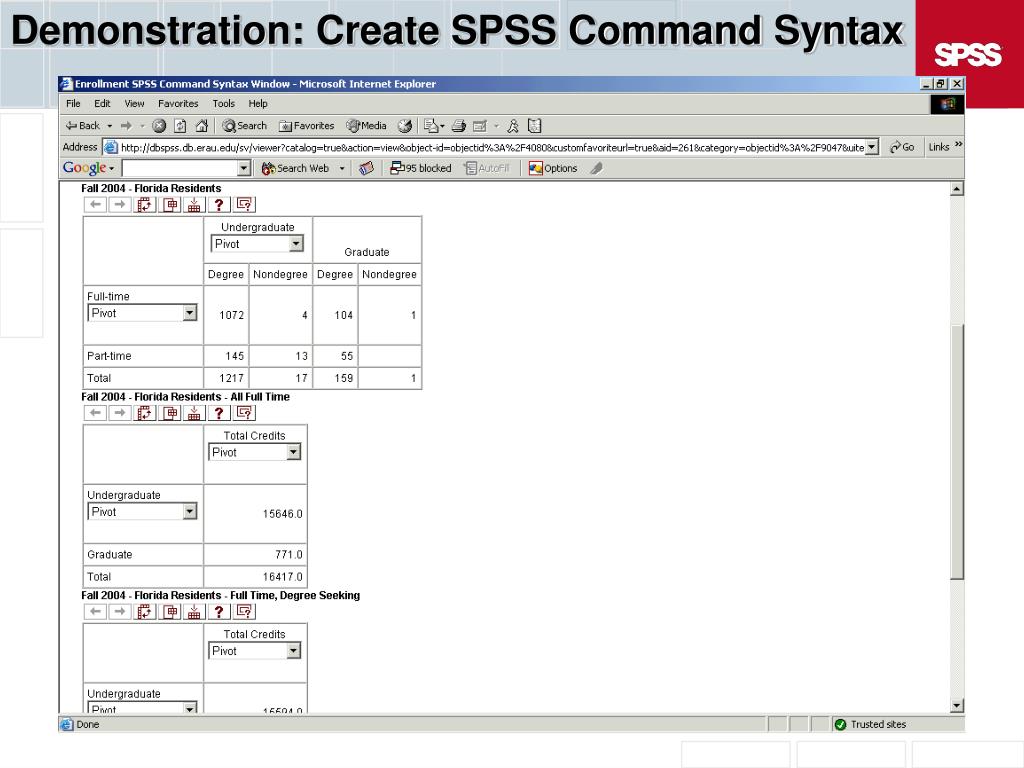Open the Undergraduate Pivot dropdown in Florida Residents table
The height and width of the screenshot is (768, 1024).
pyautogui.click(x=257, y=244)
